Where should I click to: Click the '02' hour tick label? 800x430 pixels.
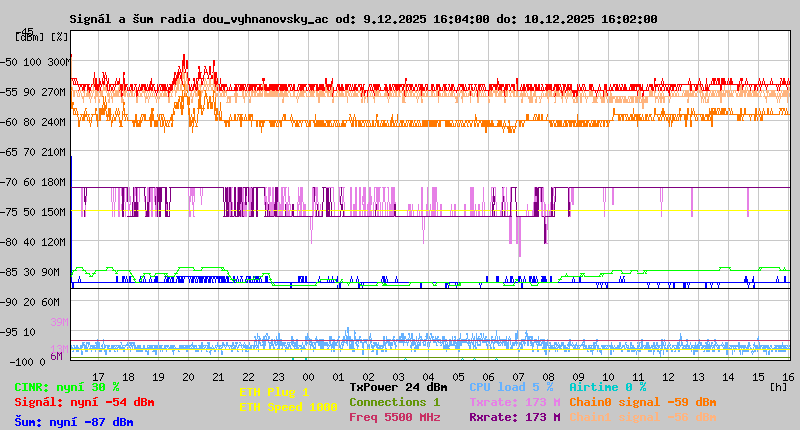point(368,377)
